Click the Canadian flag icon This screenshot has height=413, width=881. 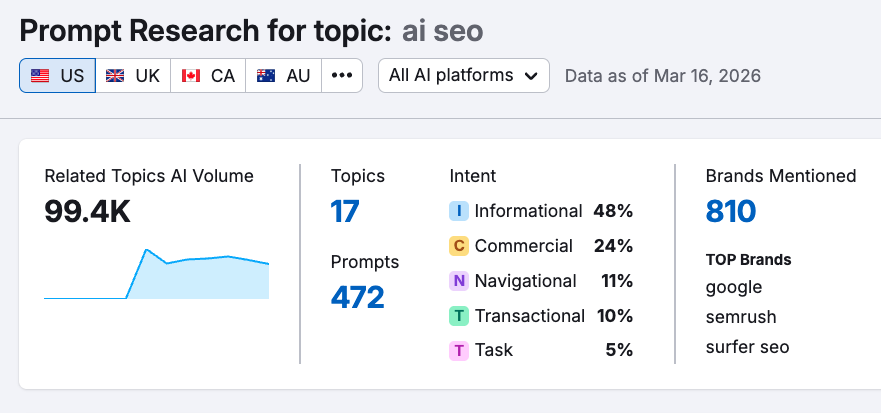(x=190, y=76)
